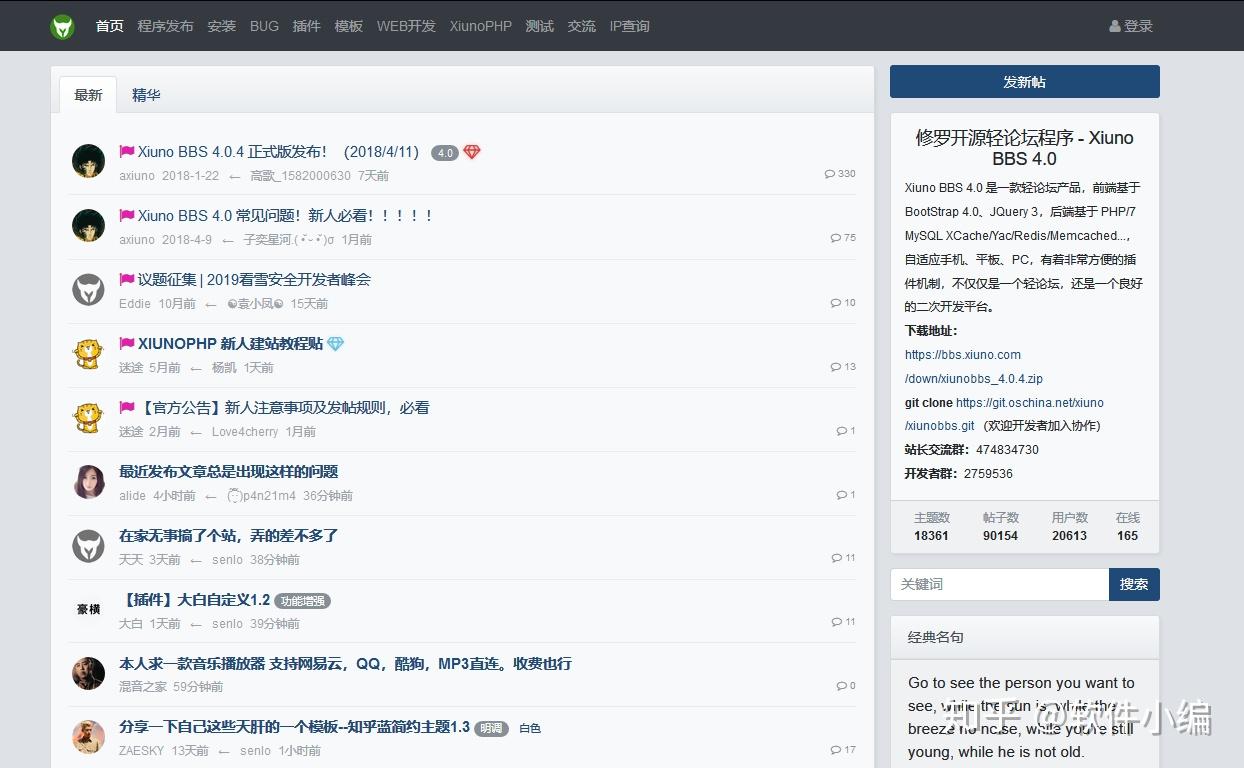
Task: Click the 功能增强 tag badge
Action: (x=302, y=601)
